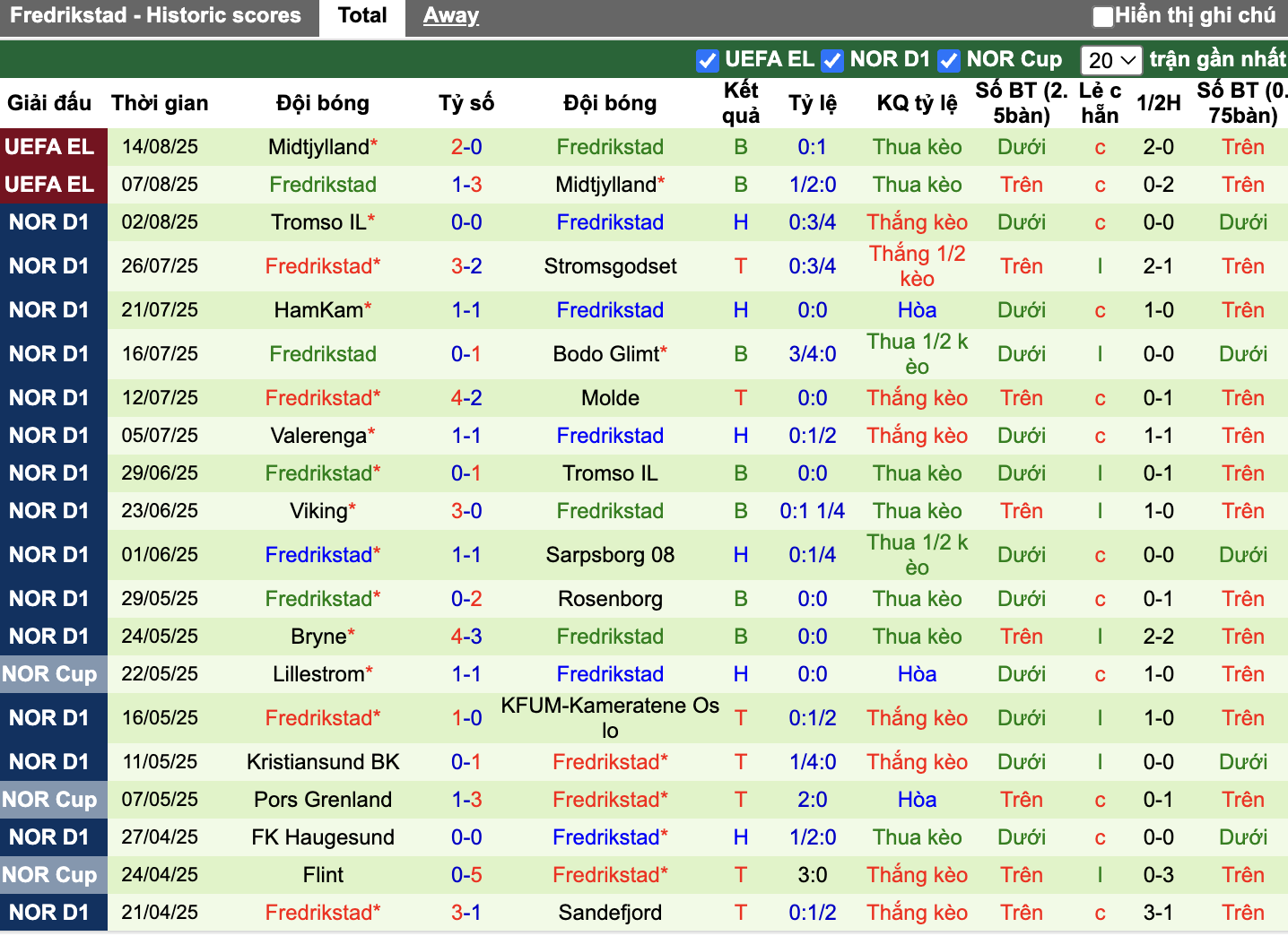1288x936 pixels.
Task: Click the 3-2 score against Stromsgodset
Action: (x=466, y=266)
